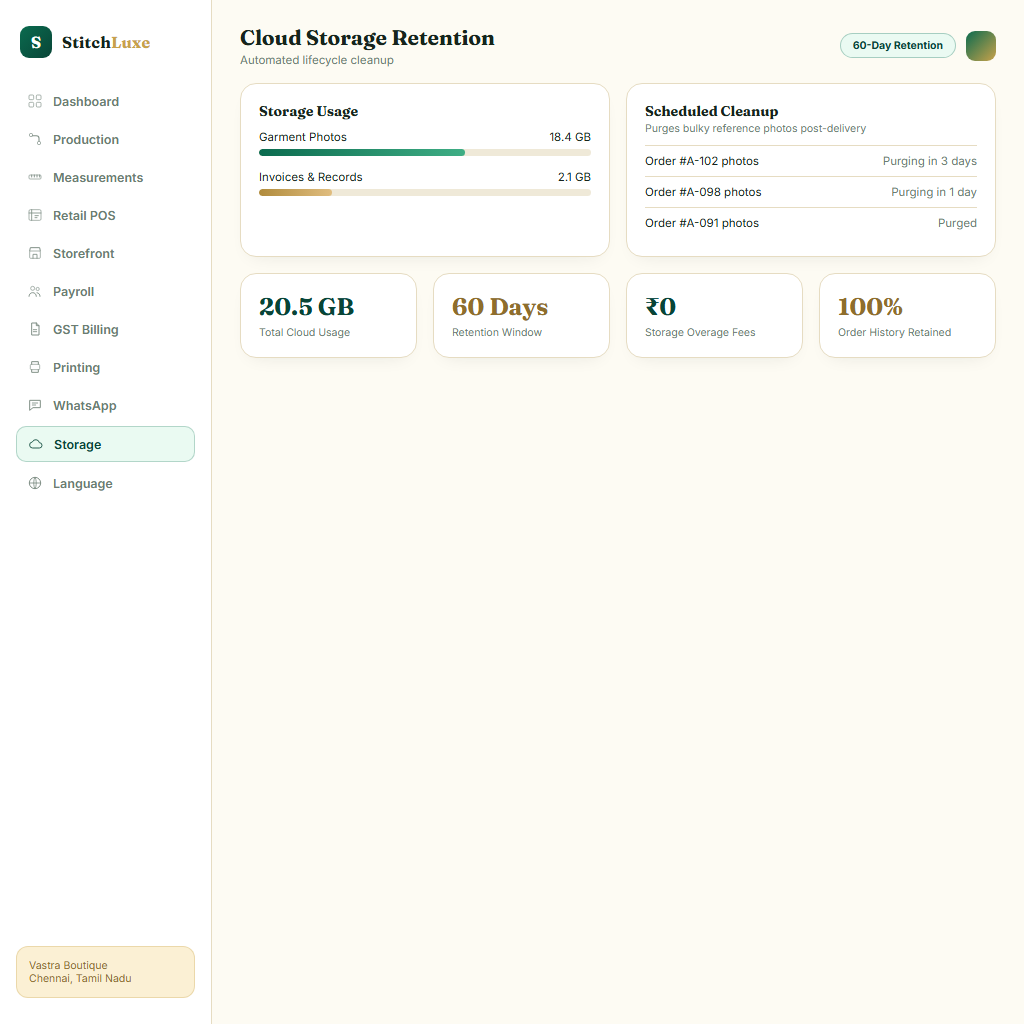1024x1024 pixels.
Task: Click the StitchLuxe brand name
Action: [x=106, y=42]
